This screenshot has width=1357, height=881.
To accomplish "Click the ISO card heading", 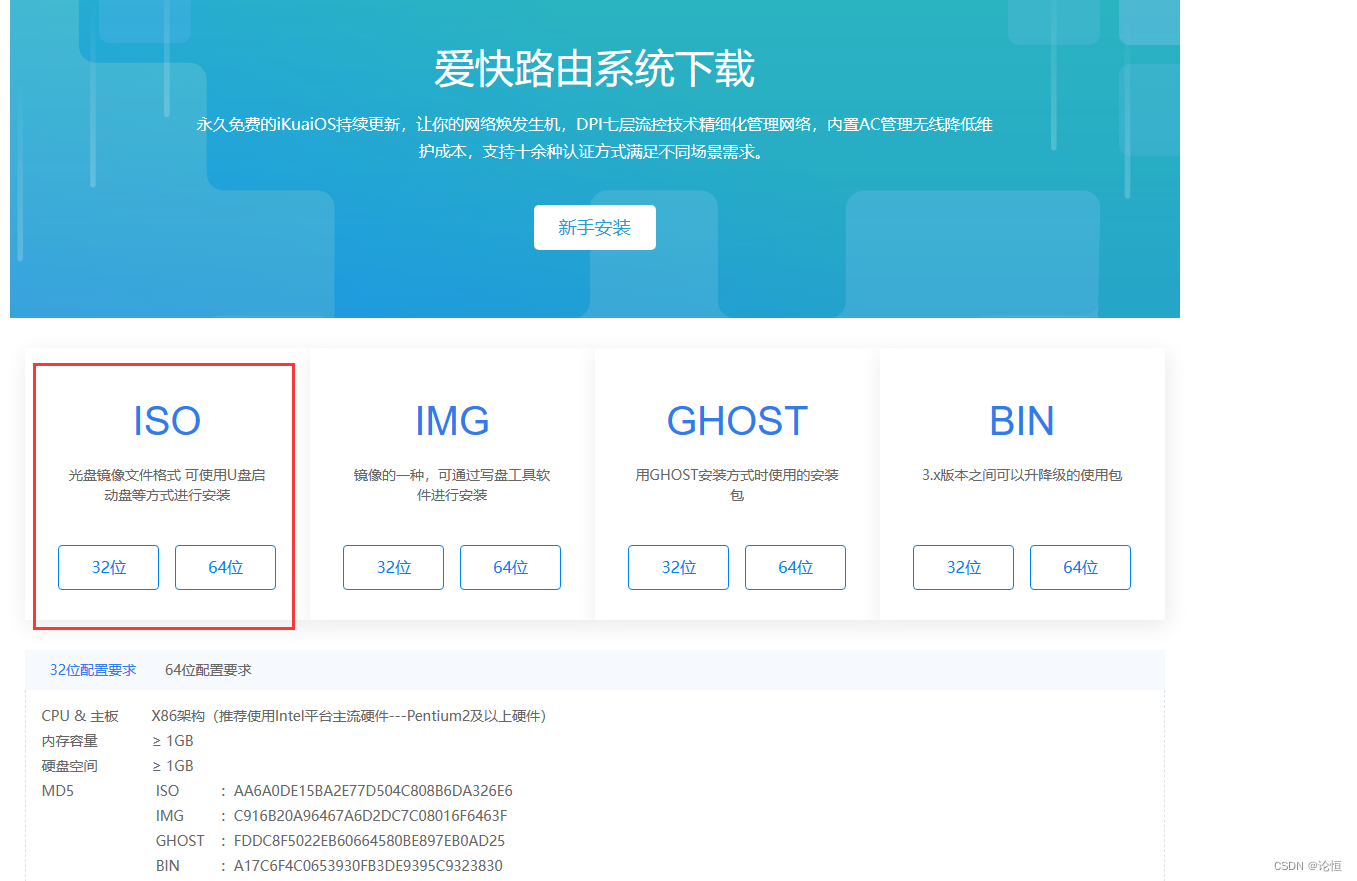I will tap(167, 421).
